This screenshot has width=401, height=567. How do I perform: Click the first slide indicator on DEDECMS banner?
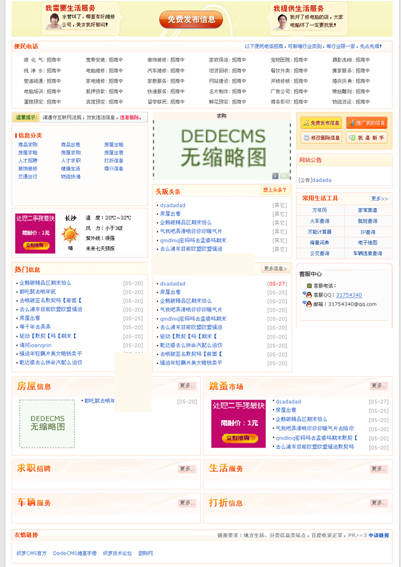coord(275,176)
